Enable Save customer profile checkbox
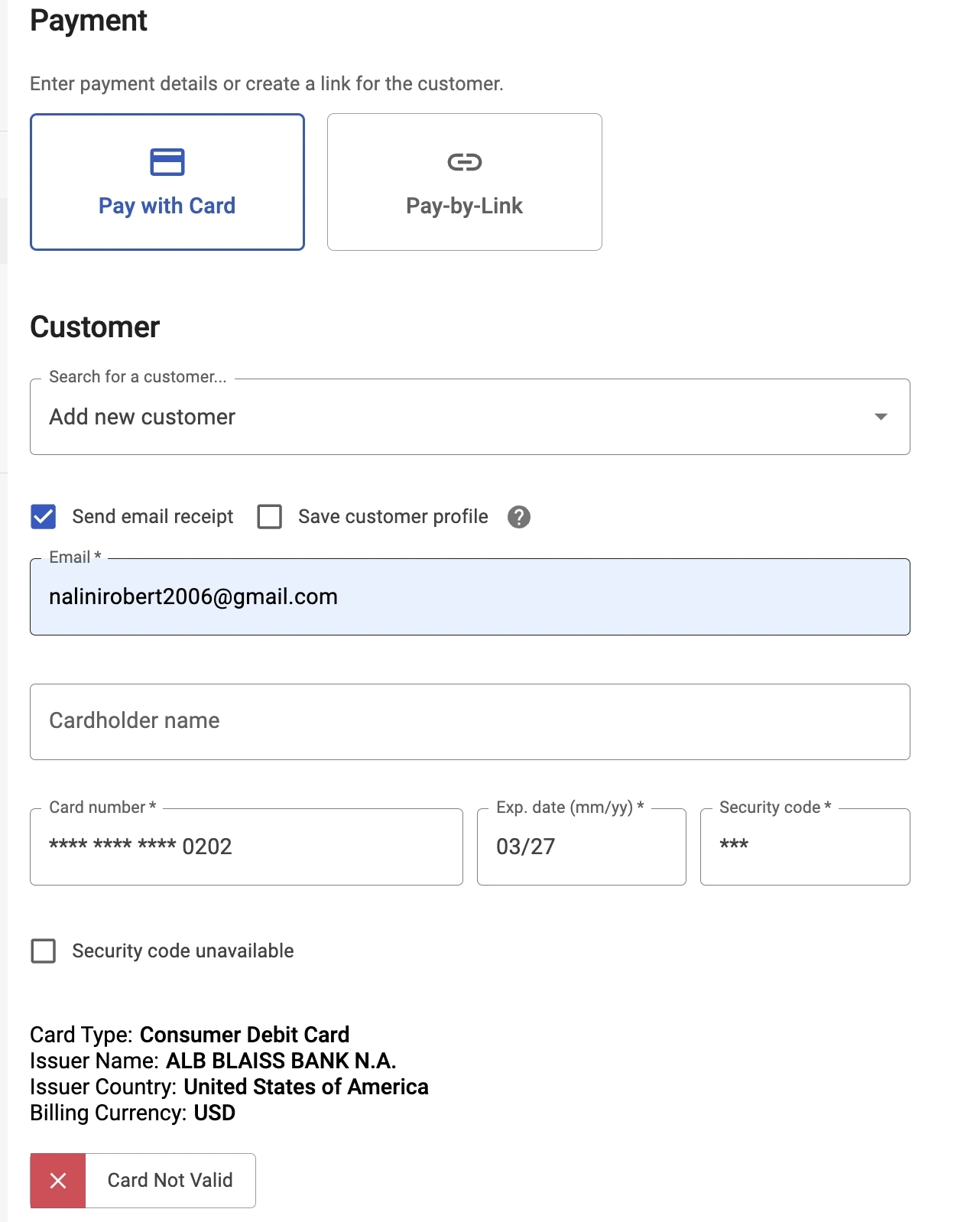Screen dimensions: 980x1222 point(270,517)
